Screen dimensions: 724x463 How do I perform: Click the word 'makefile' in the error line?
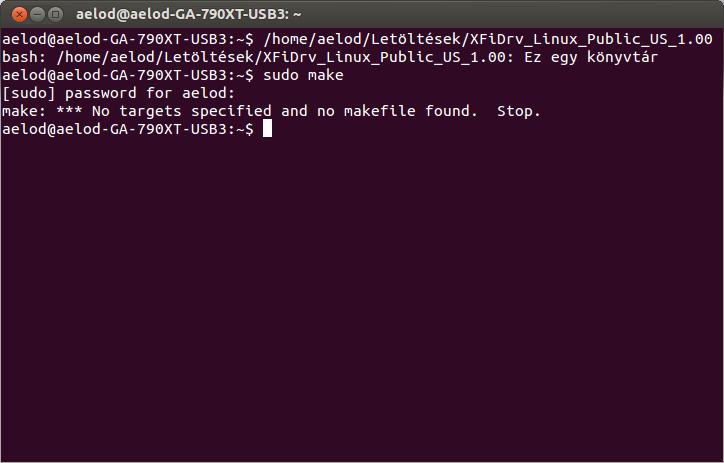pos(380,111)
